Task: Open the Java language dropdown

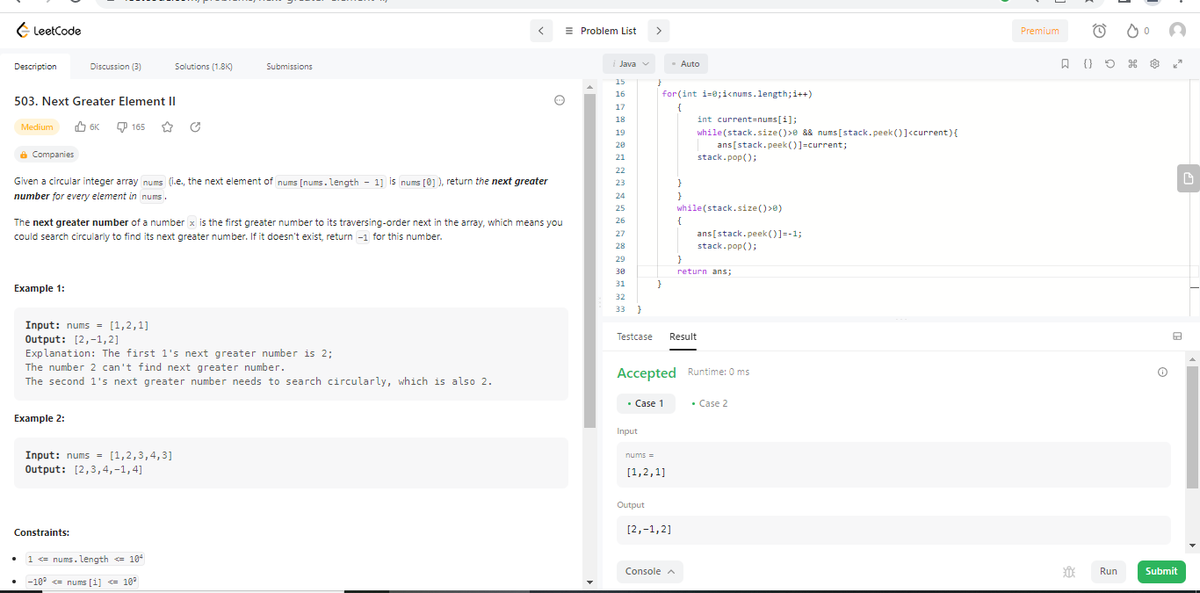Action: 630,62
